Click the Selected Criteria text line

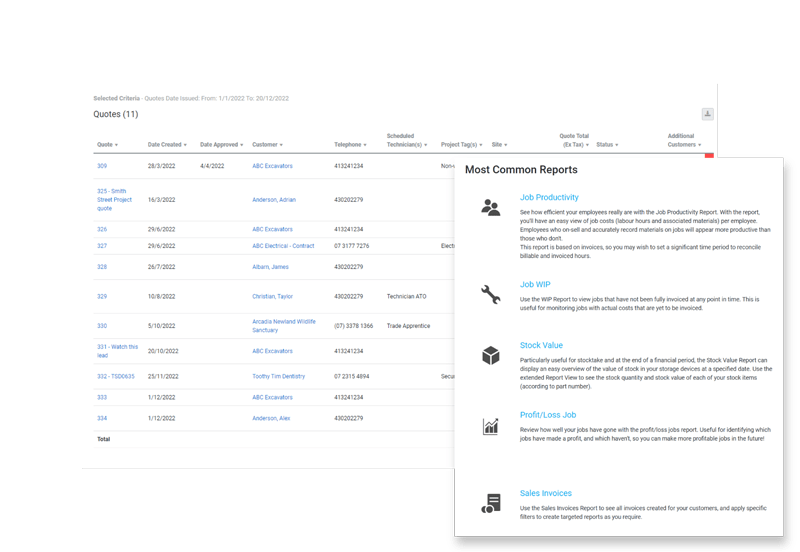coord(191,98)
